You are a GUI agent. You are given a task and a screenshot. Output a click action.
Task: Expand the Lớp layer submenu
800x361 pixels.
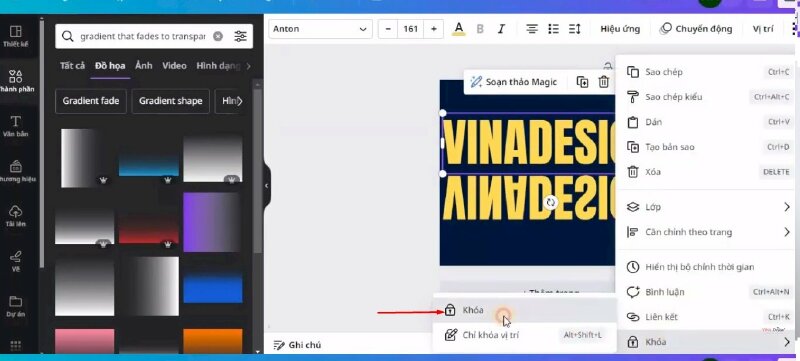[x=708, y=207]
